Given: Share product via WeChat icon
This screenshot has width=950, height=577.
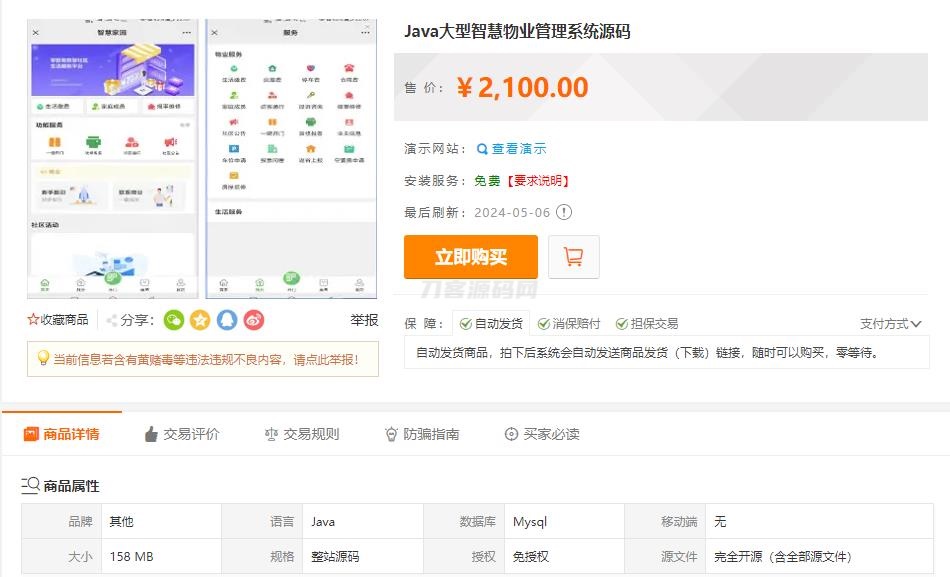Looking at the screenshot, I should (174, 320).
